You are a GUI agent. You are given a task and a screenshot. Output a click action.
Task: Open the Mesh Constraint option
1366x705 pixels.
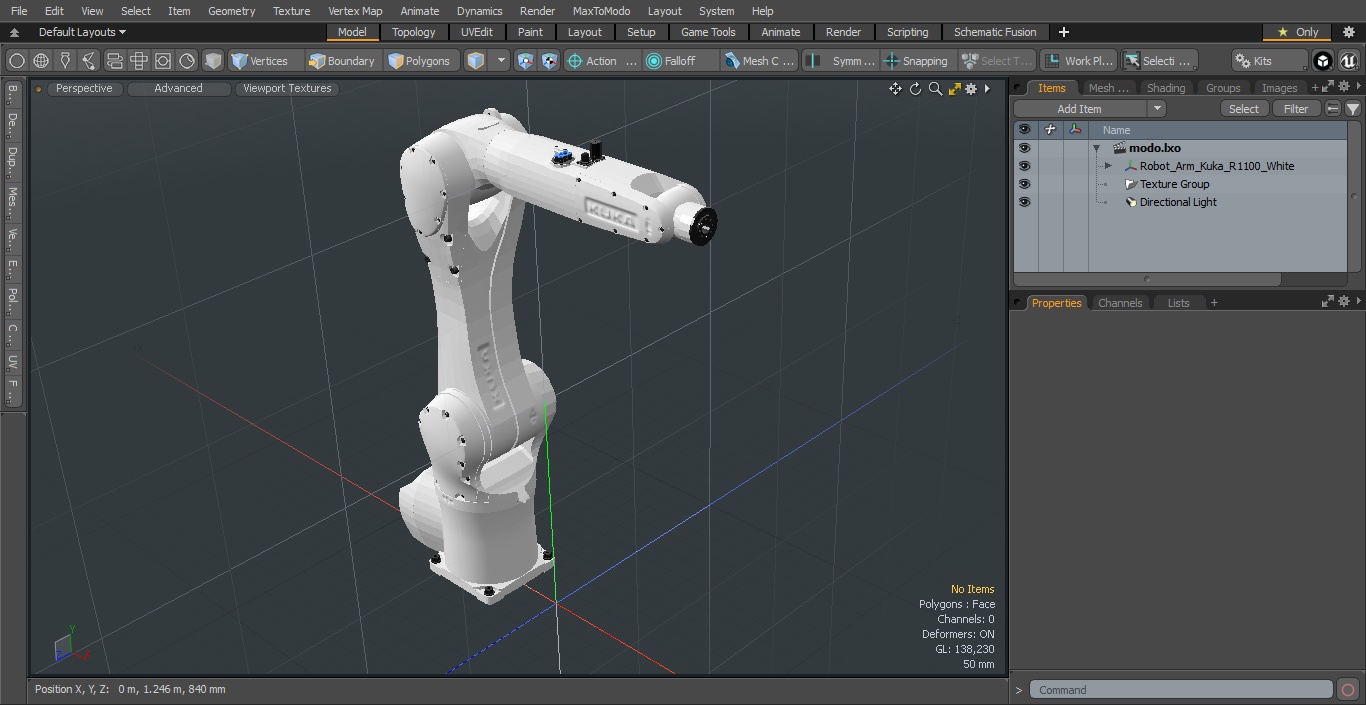760,61
